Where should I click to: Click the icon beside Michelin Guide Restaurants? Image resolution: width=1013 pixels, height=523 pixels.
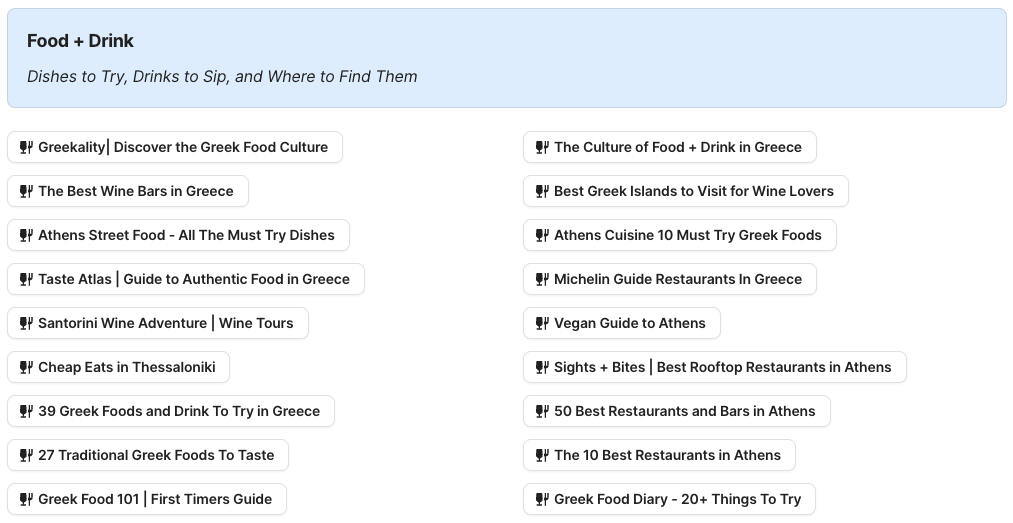pyautogui.click(x=542, y=279)
